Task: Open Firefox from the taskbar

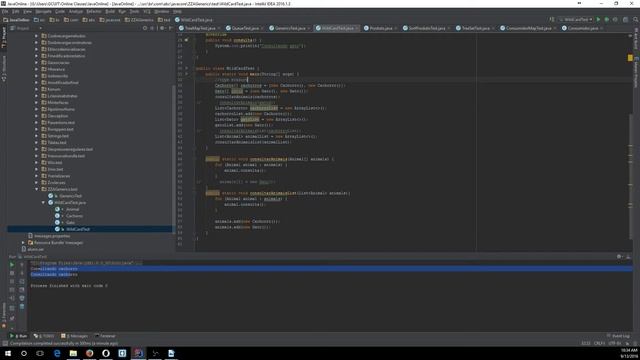Action: 89,353
